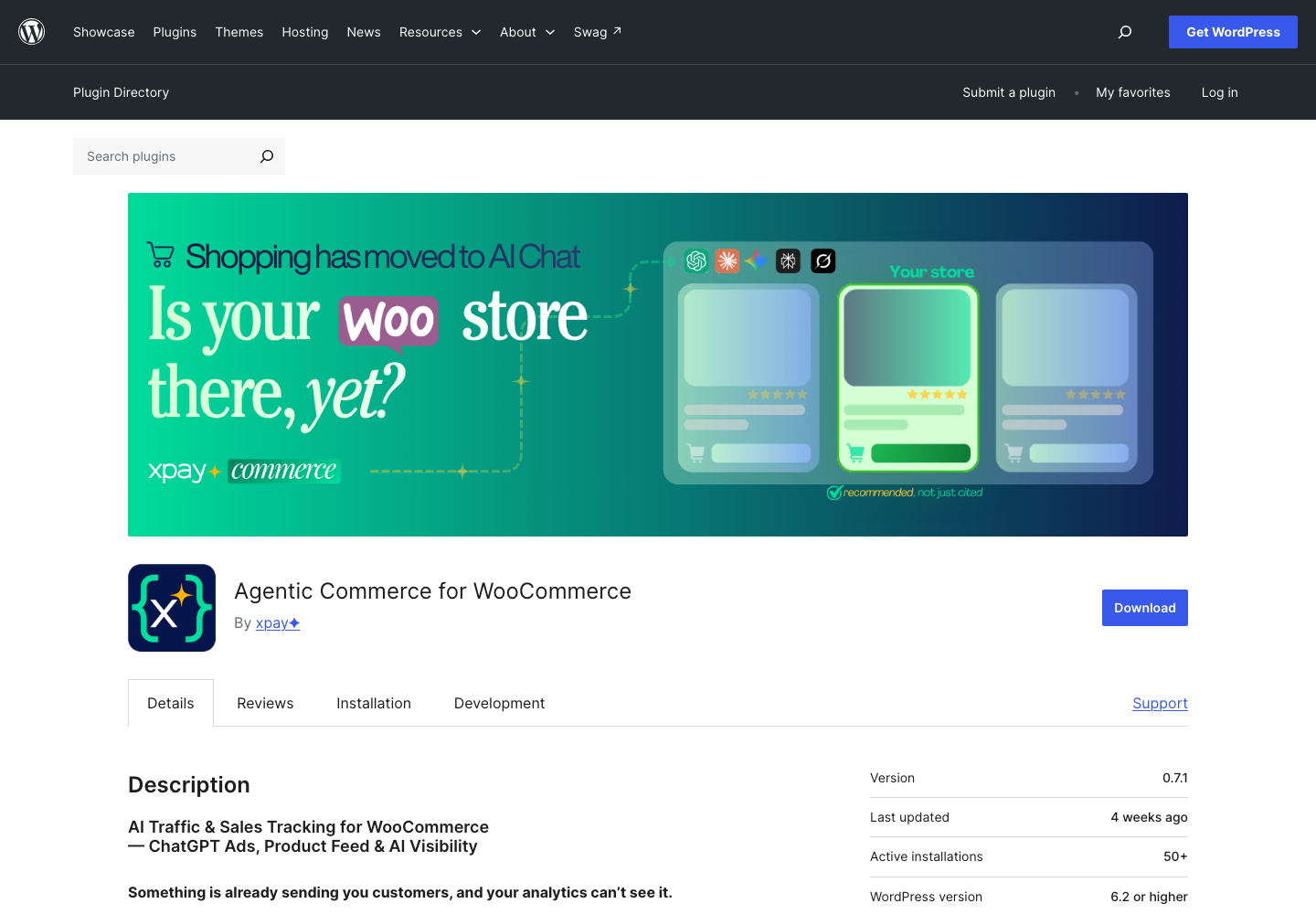Open the Themes menu item
This screenshot has width=1316, height=914.
click(x=239, y=32)
